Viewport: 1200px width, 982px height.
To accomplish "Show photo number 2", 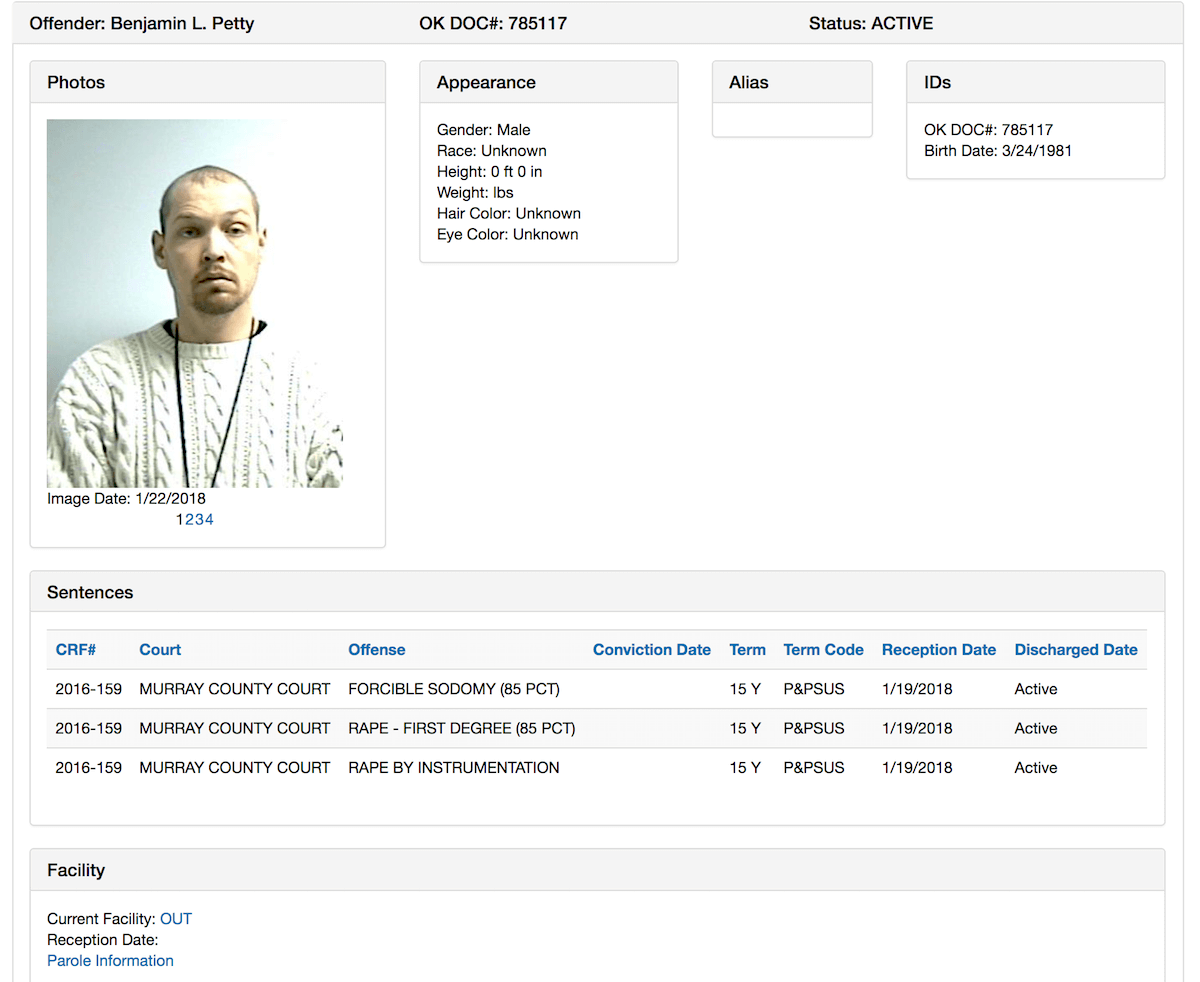I will (190, 520).
